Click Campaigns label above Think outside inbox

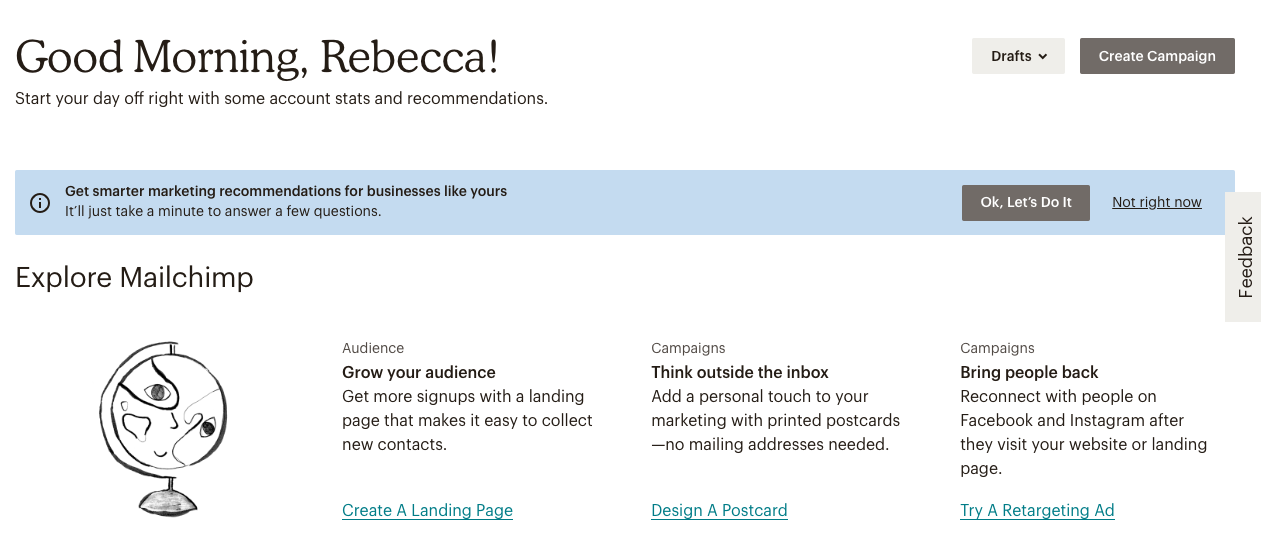pyautogui.click(x=688, y=348)
